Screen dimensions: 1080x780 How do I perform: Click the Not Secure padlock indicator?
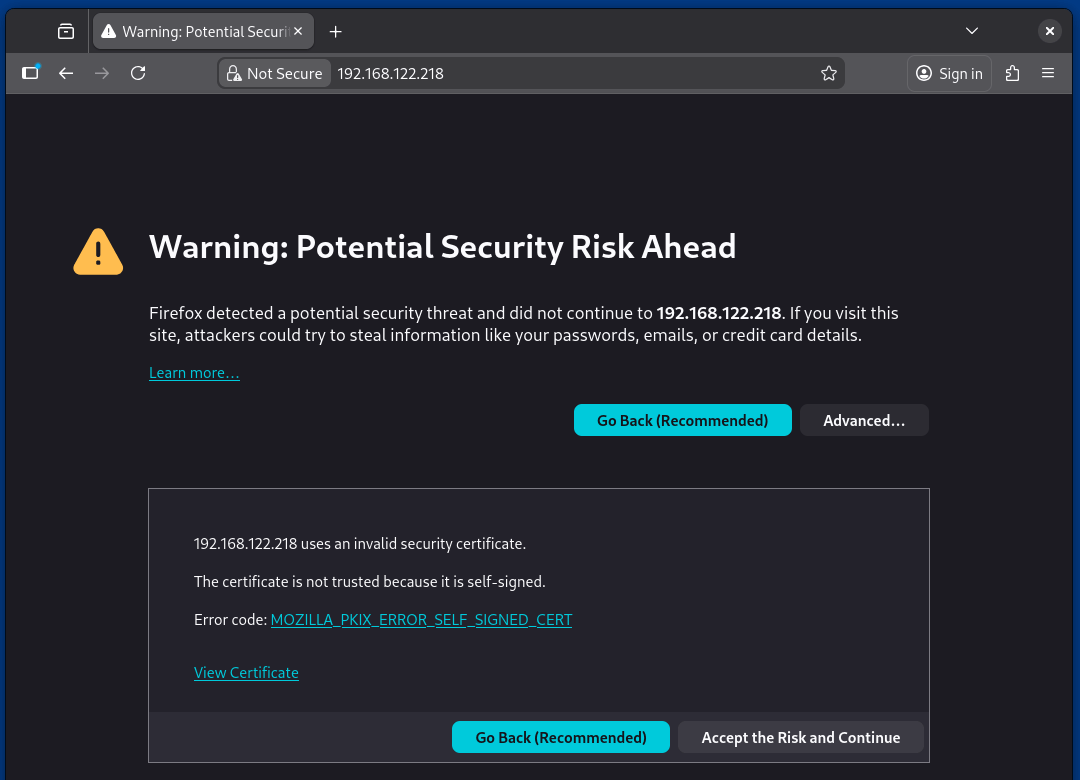point(274,72)
